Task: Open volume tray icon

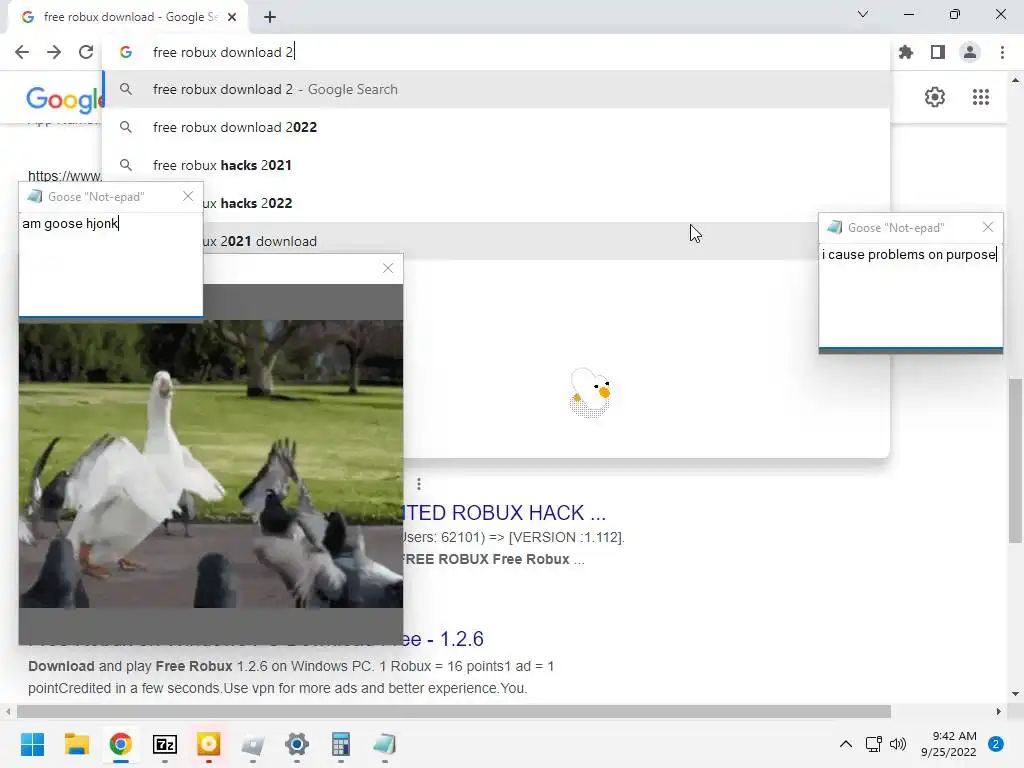Action: (x=898, y=744)
